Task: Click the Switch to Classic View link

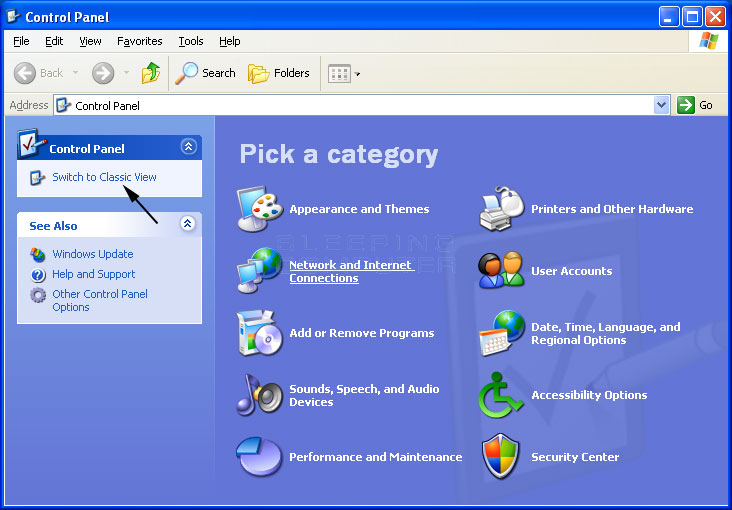Action: pos(104,177)
